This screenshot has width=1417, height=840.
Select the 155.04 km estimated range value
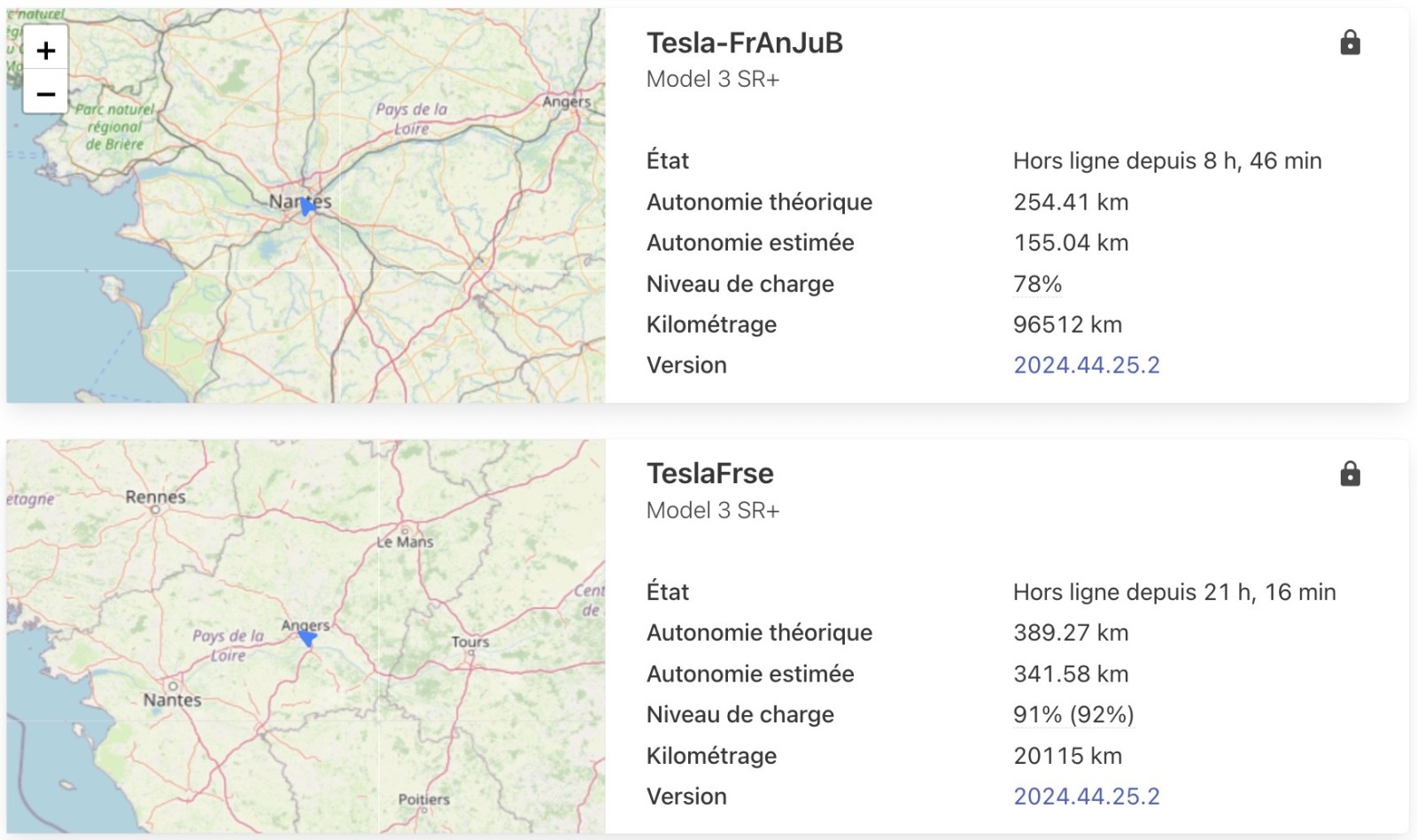(x=1071, y=243)
